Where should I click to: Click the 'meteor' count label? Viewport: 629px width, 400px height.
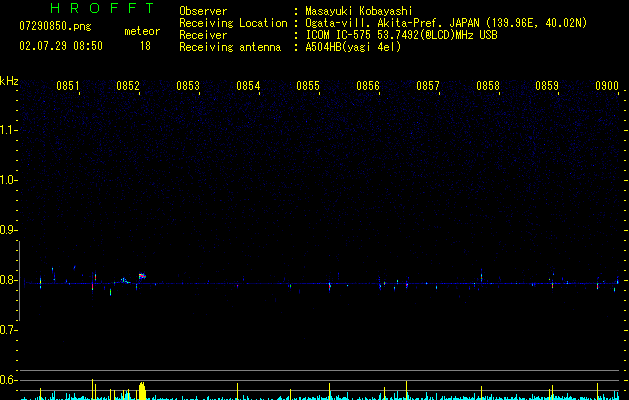[x=142, y=31]
